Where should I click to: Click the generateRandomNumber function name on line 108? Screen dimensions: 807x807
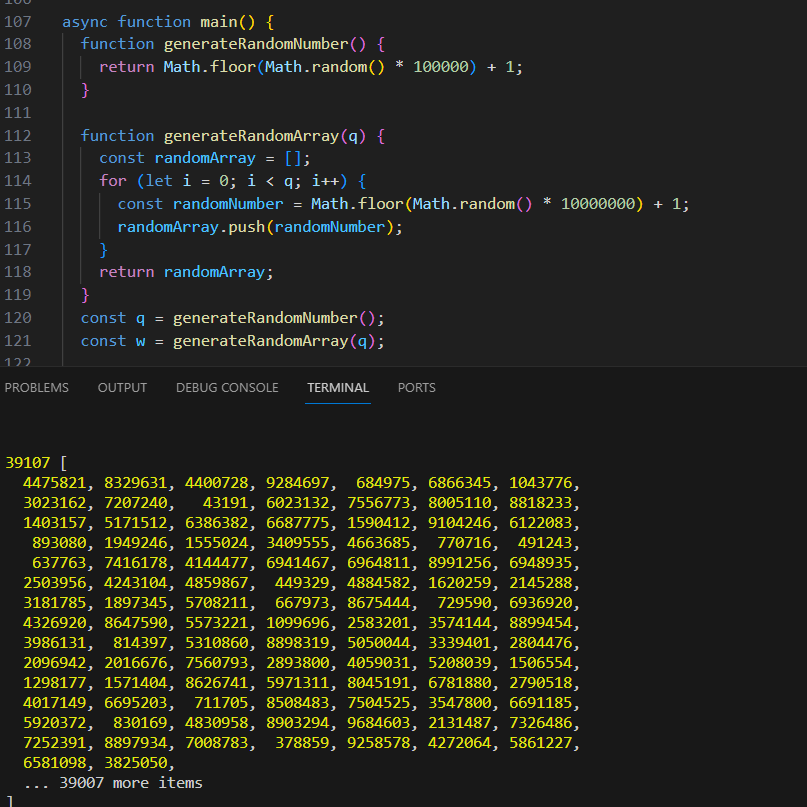tap(256, 44)
